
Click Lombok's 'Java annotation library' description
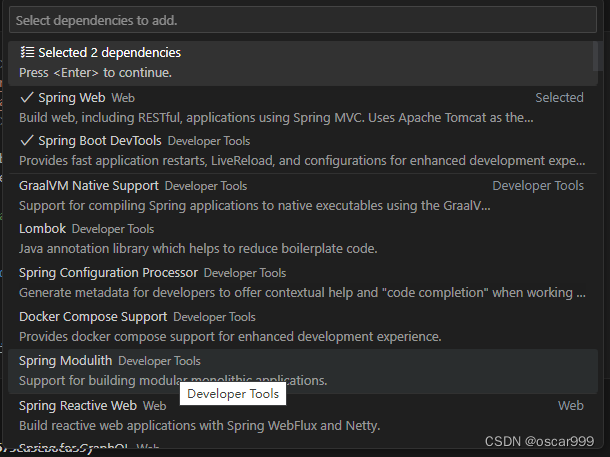[x=198, y=249]
